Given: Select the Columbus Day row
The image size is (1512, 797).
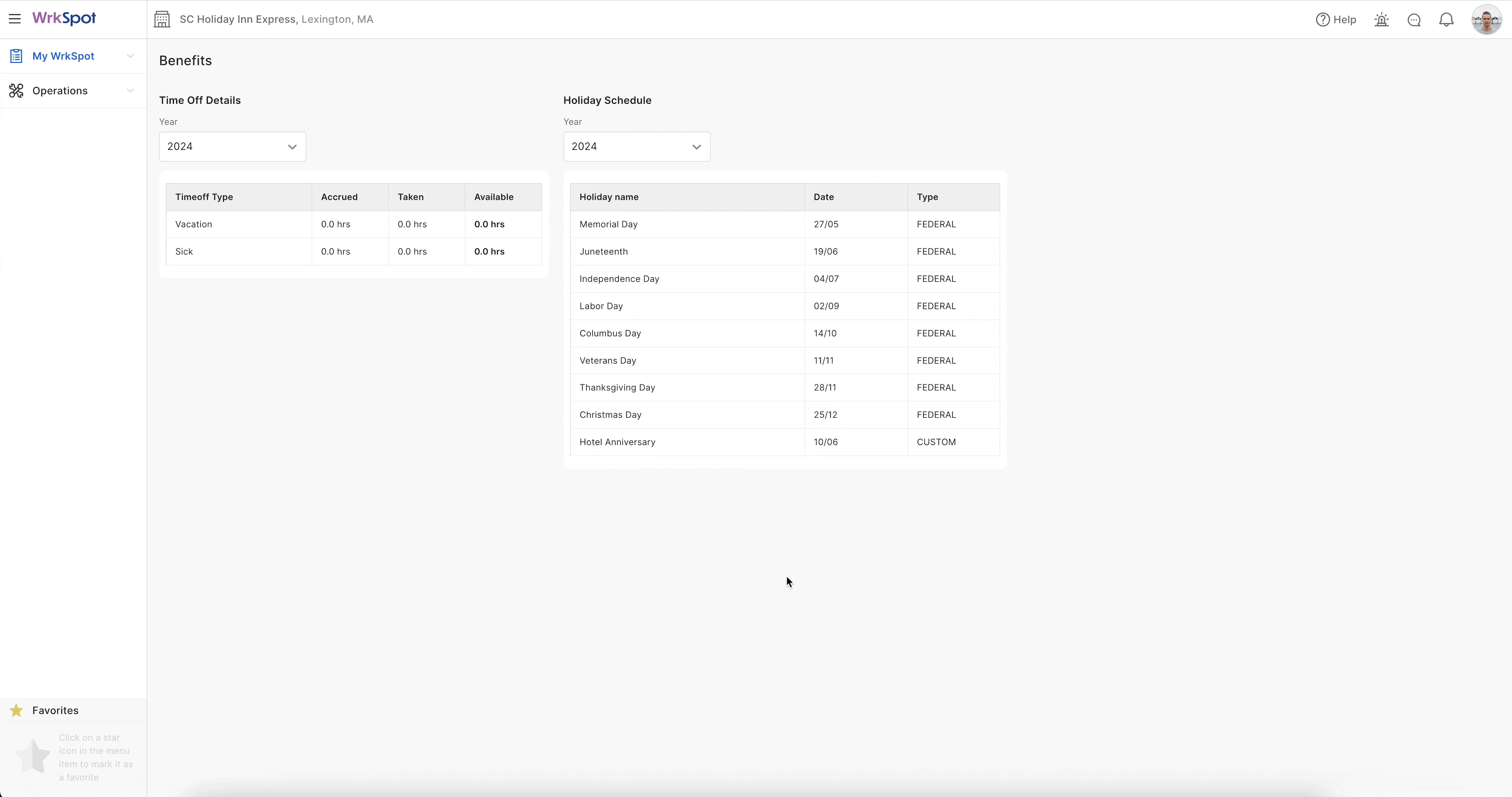Looking at the screenshot, I should [785, 333].
